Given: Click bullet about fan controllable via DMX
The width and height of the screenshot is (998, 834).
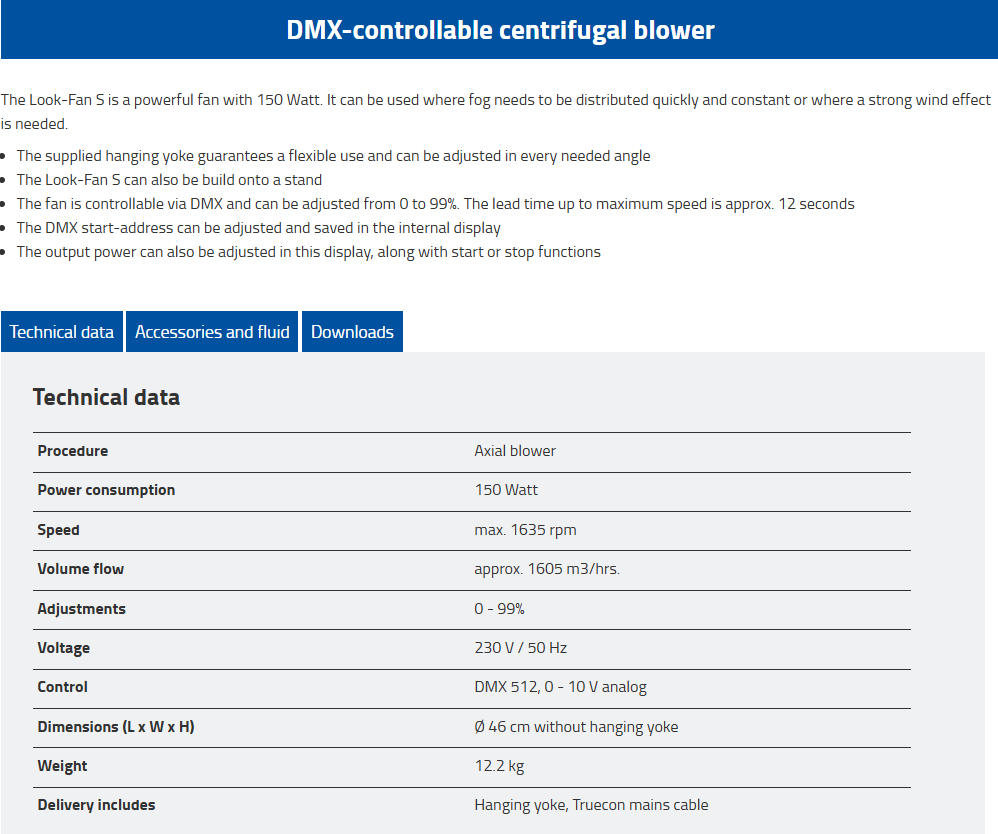Looking at the screenshot, I should [435, 204].
